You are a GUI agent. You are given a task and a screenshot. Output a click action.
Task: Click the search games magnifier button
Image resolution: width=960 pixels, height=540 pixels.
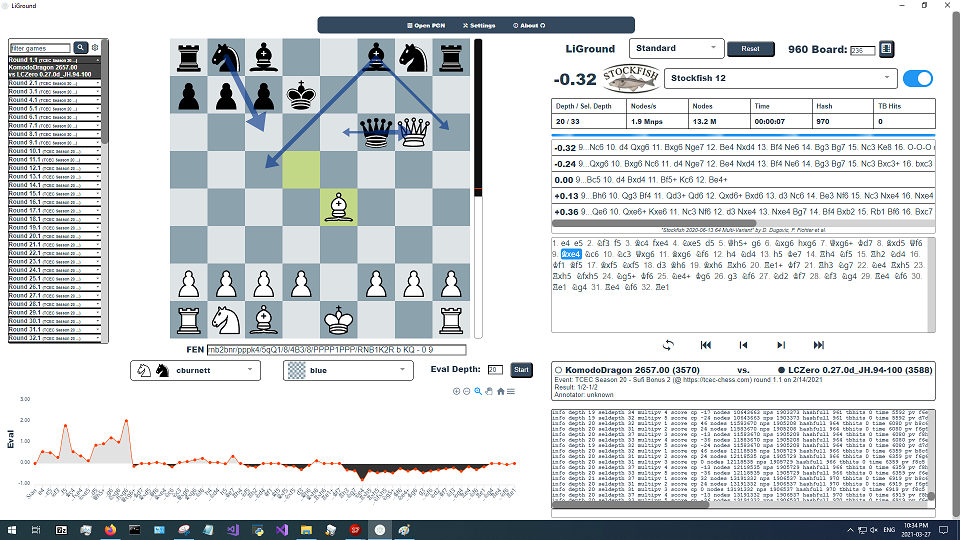click(80, 47)
